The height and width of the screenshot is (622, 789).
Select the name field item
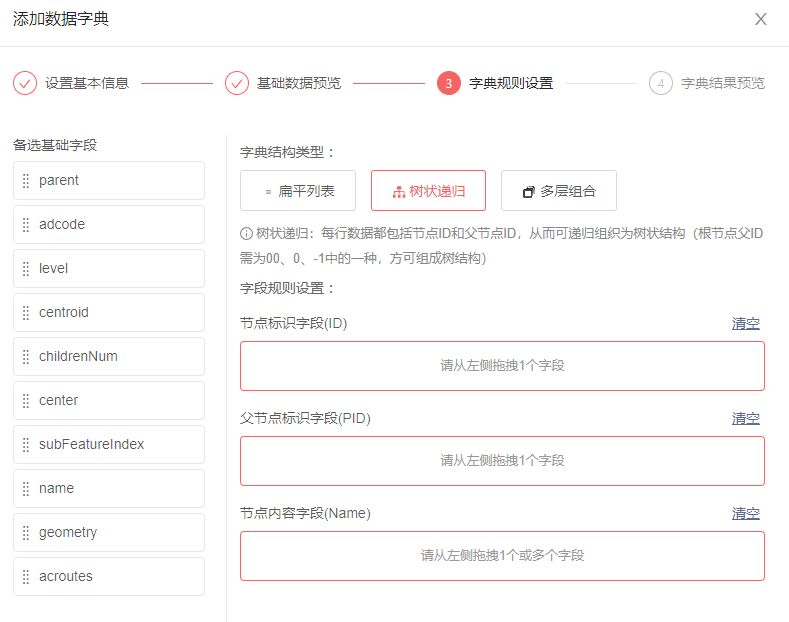click(109, 489)
